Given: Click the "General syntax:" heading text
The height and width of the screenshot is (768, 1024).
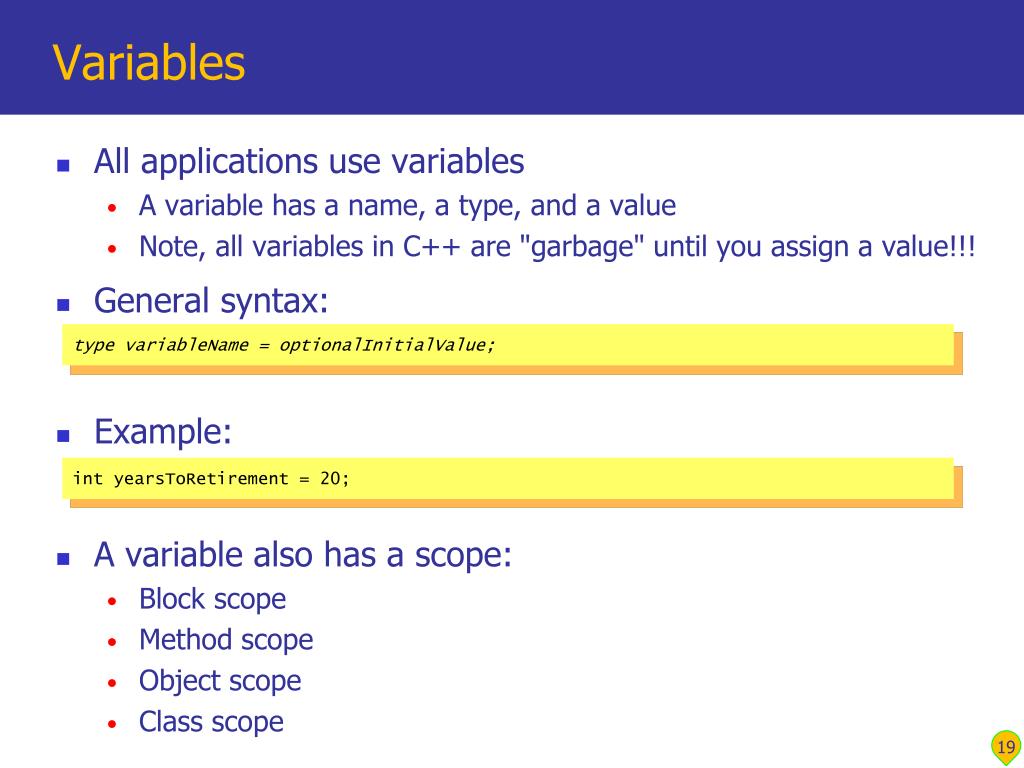Looking at the screenshot, I should [x=211, y=301].
